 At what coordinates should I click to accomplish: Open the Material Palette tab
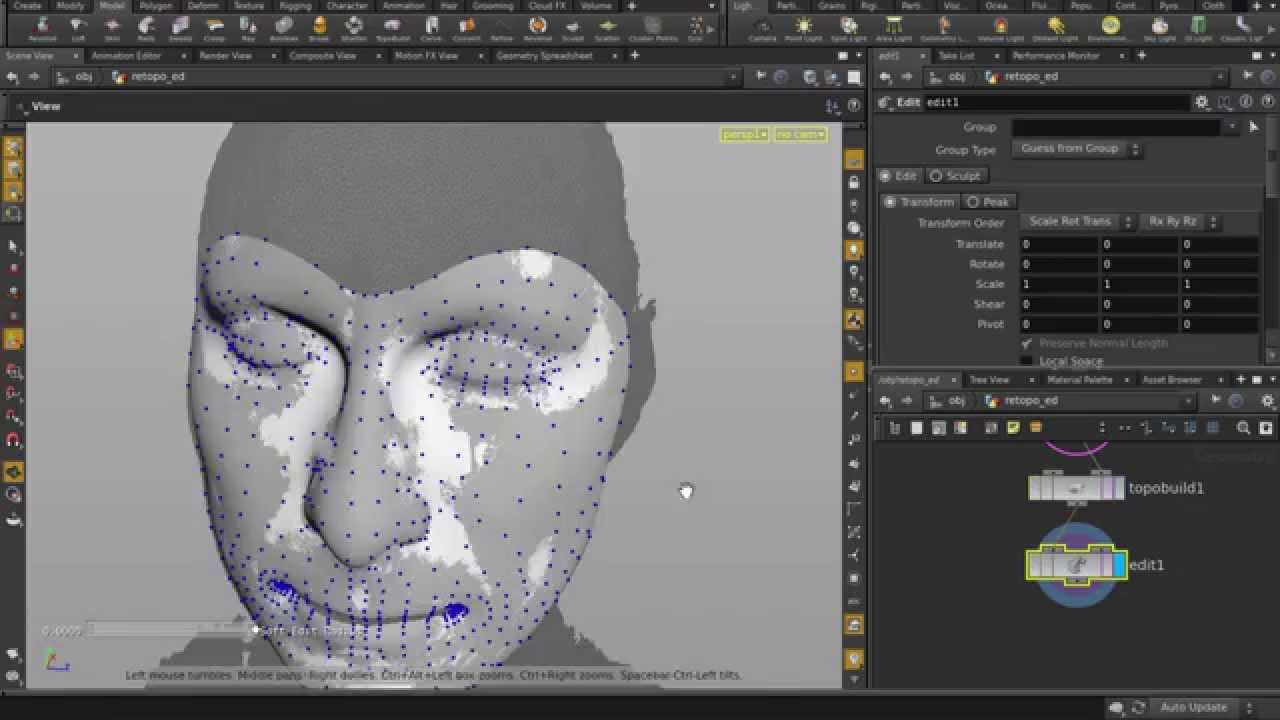[x=1080, y=380]
